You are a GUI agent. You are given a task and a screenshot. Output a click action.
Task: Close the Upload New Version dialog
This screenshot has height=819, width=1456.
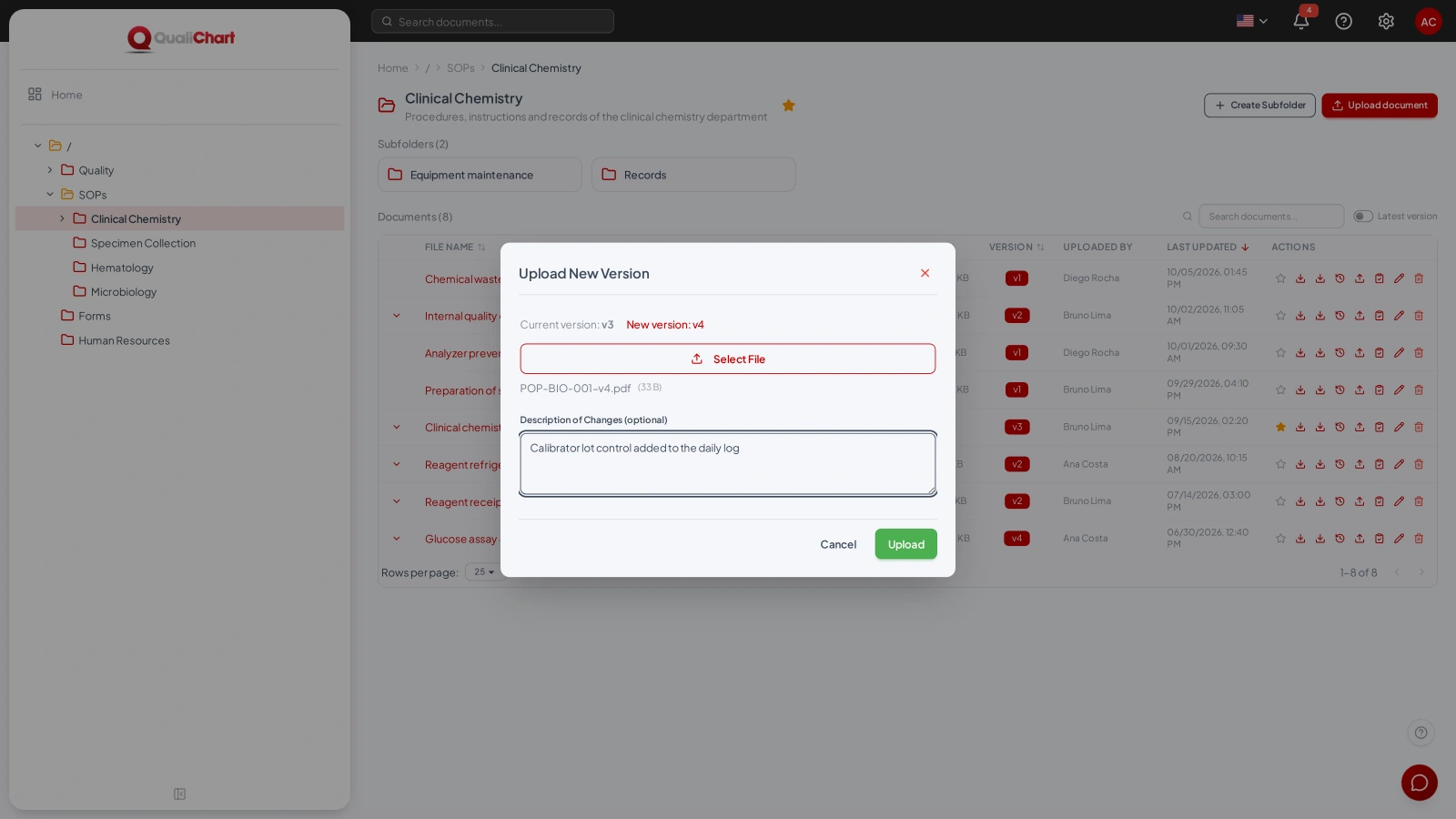[925, 273]
